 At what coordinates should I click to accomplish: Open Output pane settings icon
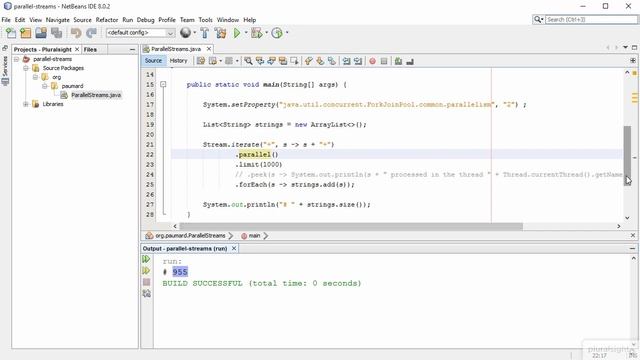pyautogui.click(x=147, y=293)
